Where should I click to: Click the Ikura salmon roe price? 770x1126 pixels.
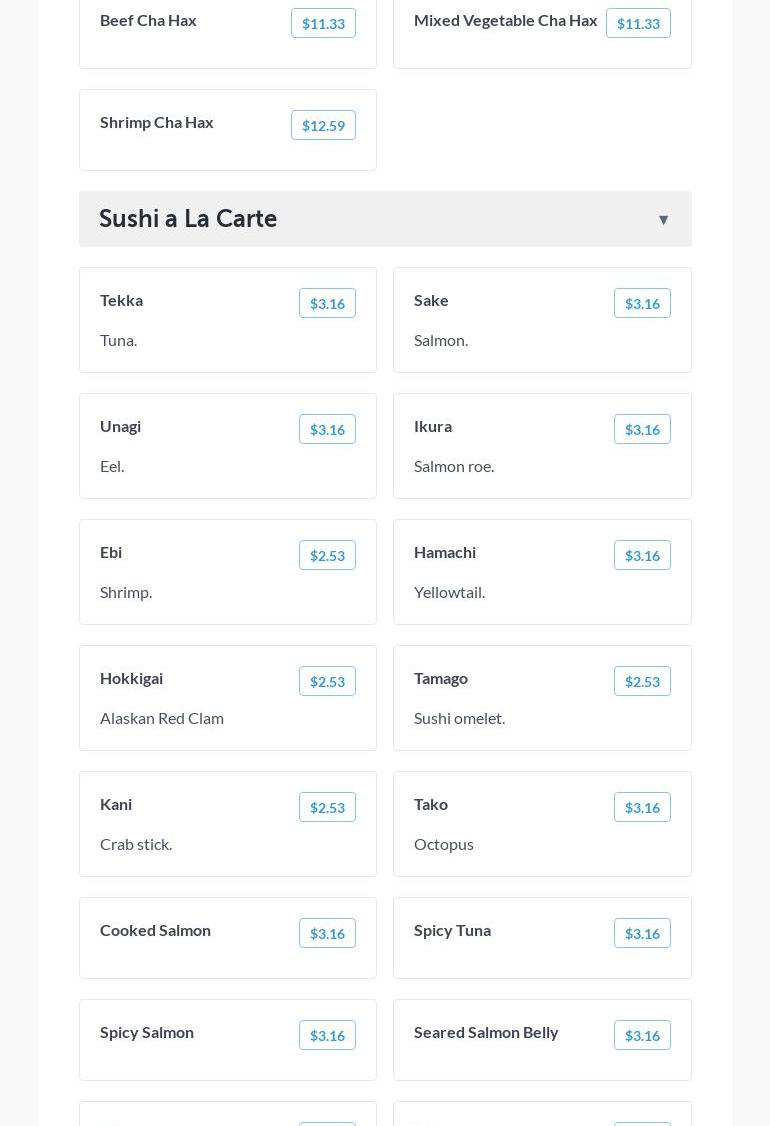click(x=642, y=429)
